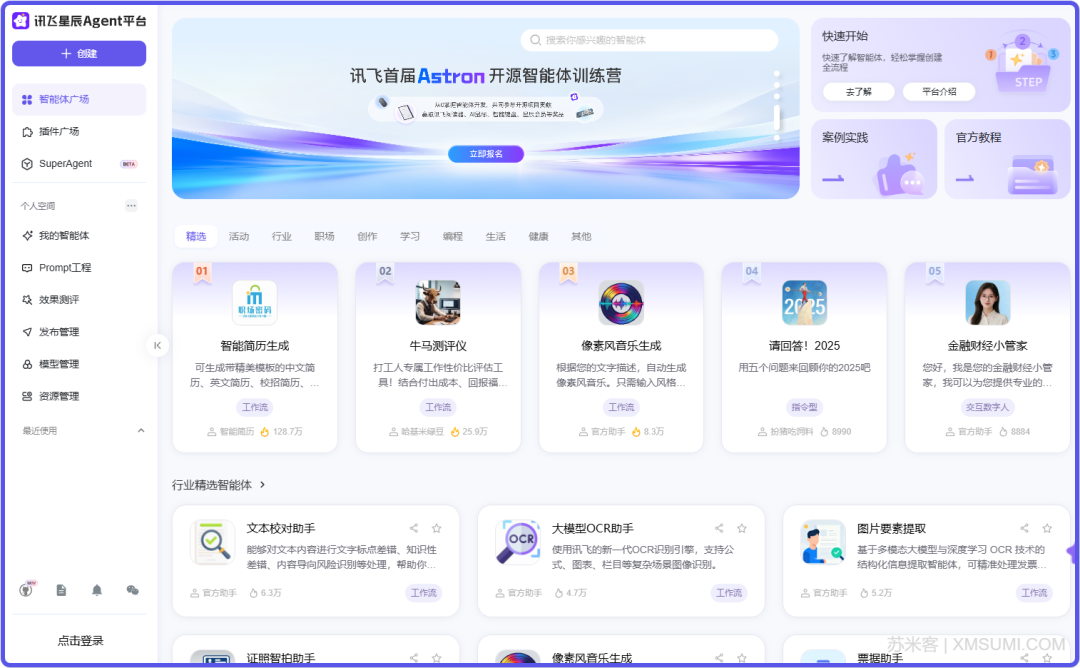Select the 生活 tab

pos(495,236)
